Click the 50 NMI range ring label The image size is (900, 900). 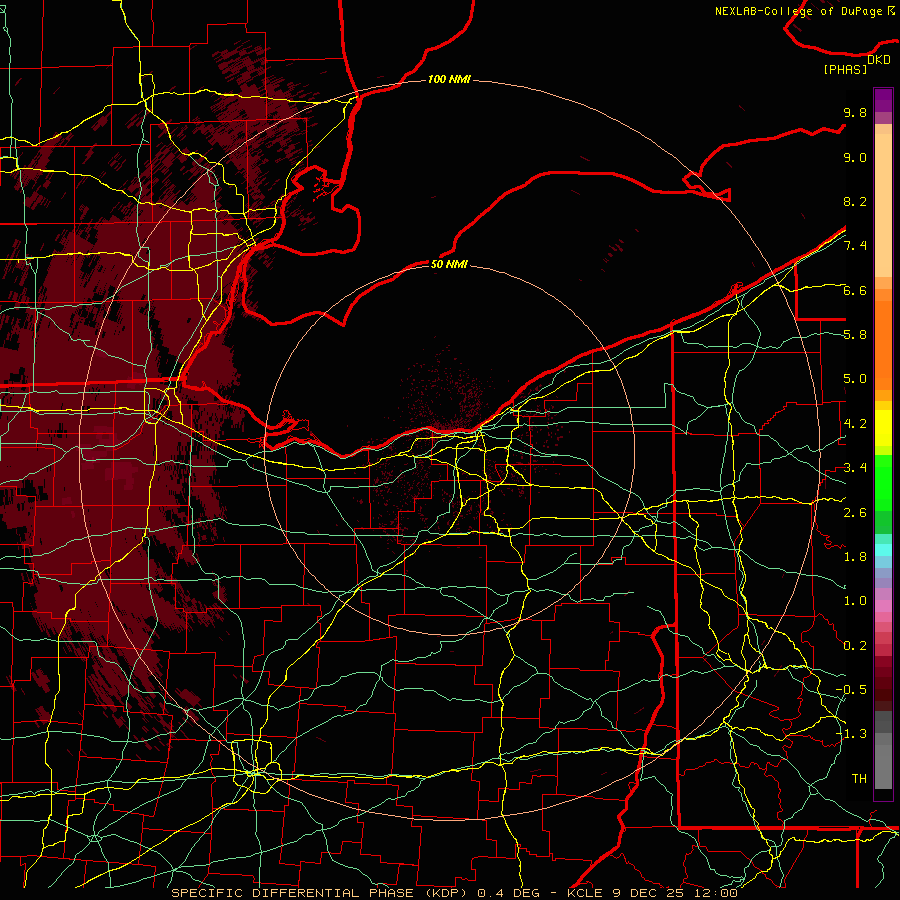[449, 264]
